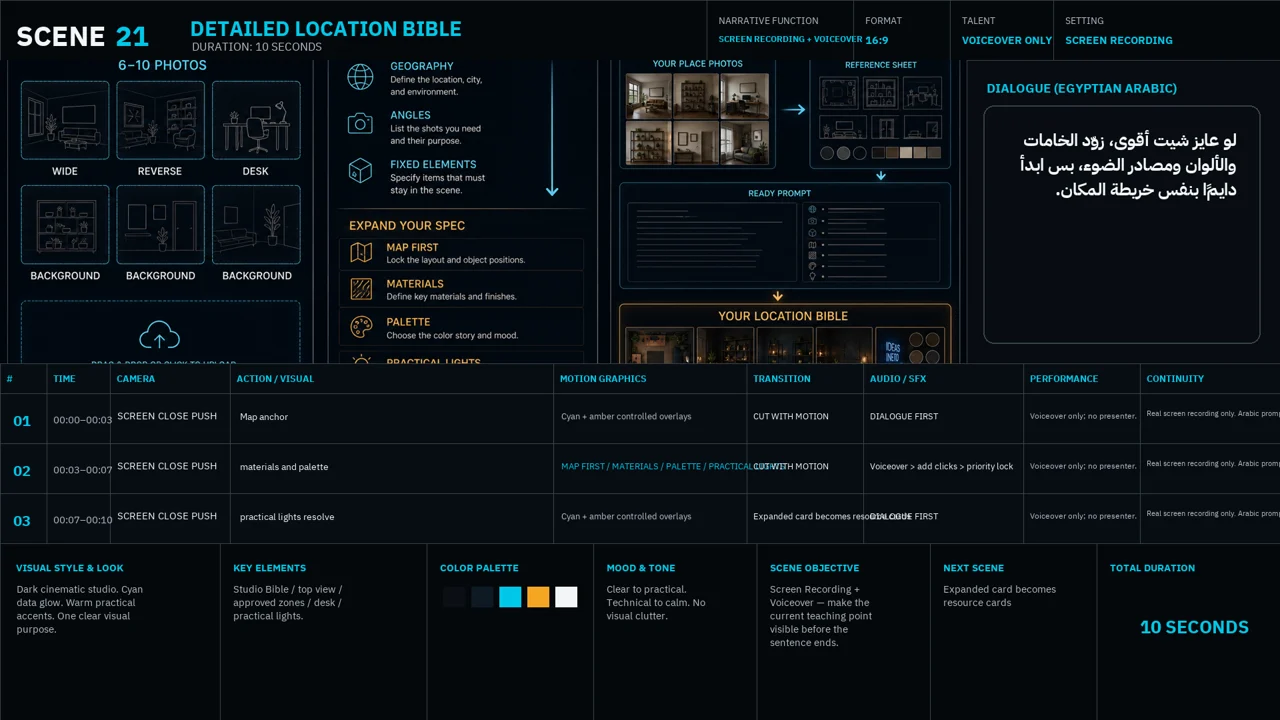Image resolution: width=1280 pixels, height=720 pixels.
Task: Choose the Reverse angle photo thumbnail
Action: 160,120
